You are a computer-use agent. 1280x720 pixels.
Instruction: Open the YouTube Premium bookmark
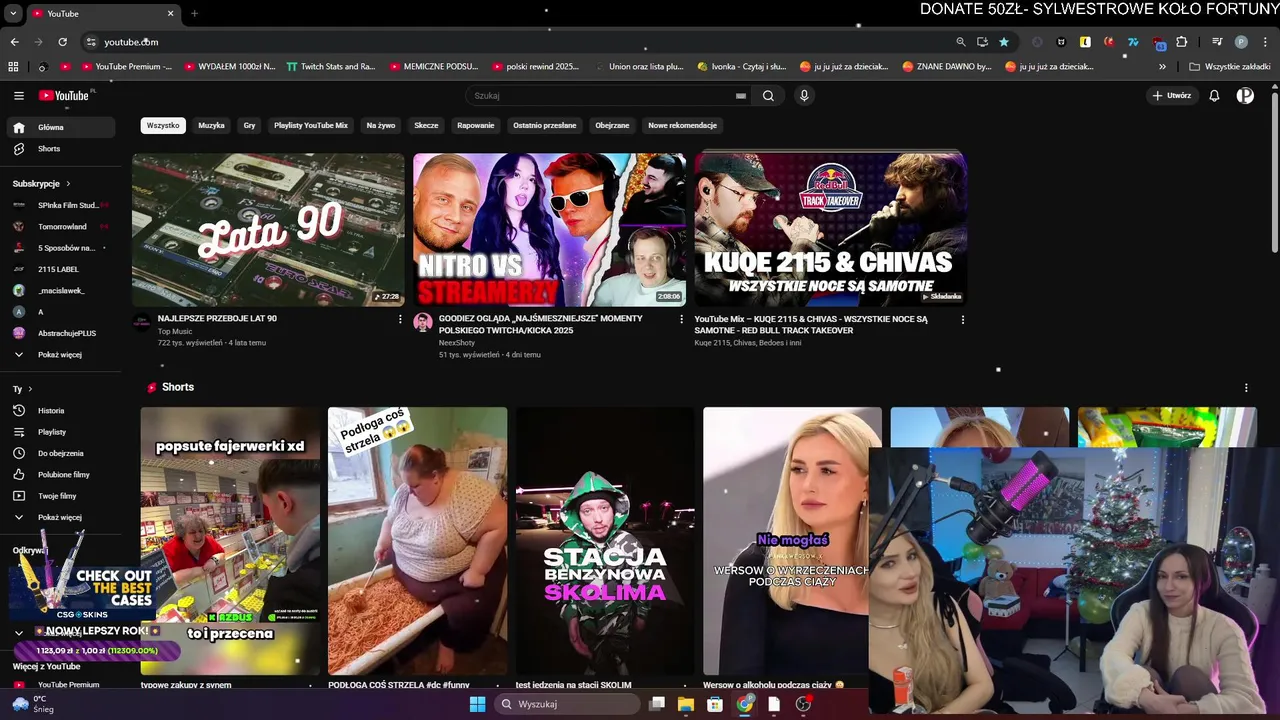(x=126, y=67)
